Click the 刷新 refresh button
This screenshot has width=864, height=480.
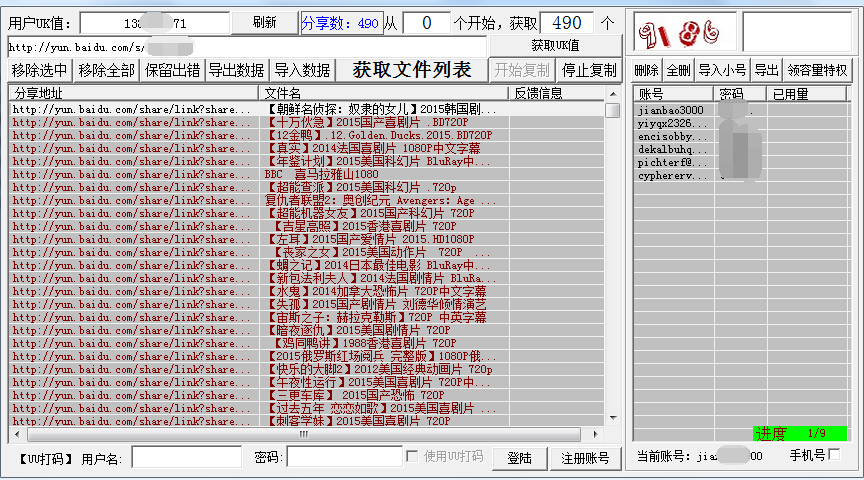(x=264, y=23)
